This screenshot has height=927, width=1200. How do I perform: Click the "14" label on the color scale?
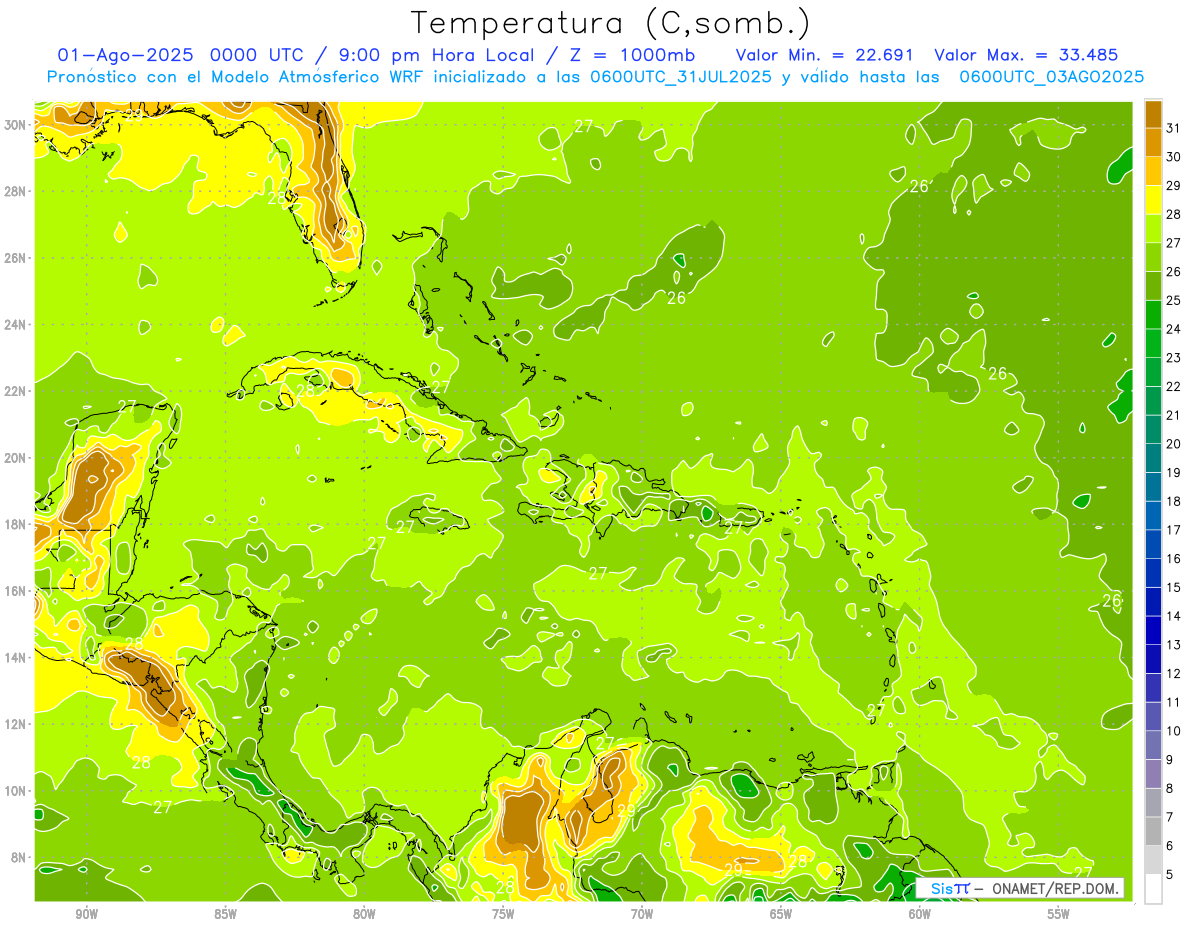click(1174, 616)
